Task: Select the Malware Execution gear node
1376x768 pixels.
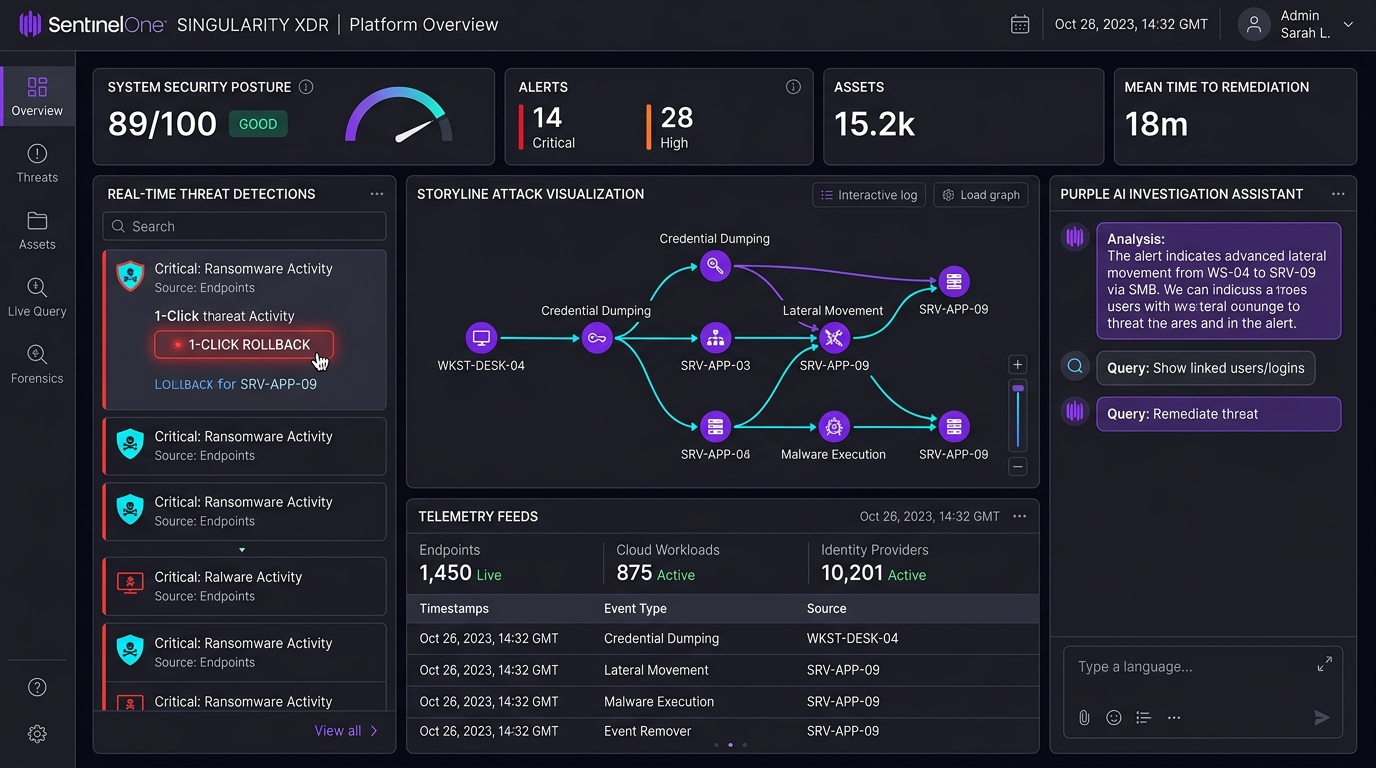Action: pyautogui.click(x=834, y=427)
